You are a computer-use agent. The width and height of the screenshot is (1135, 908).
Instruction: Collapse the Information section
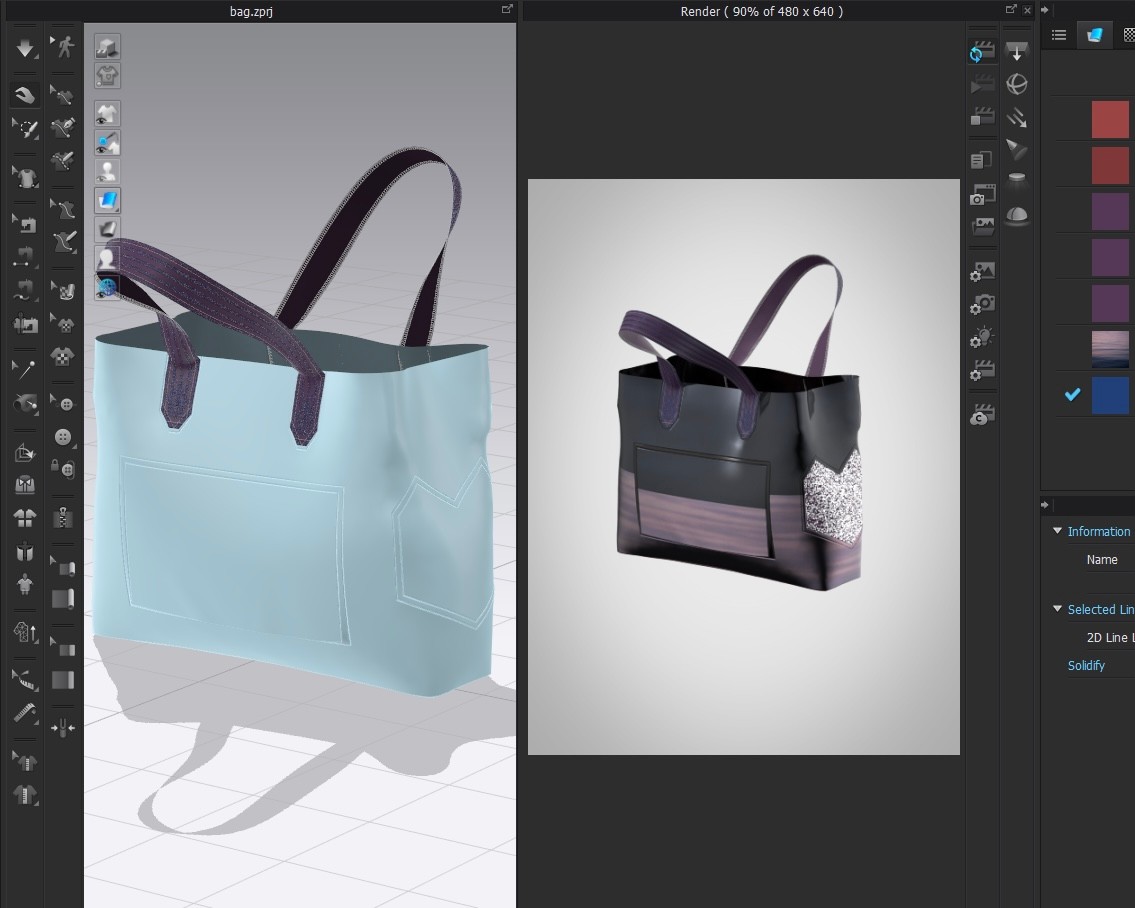(1057, 531)
